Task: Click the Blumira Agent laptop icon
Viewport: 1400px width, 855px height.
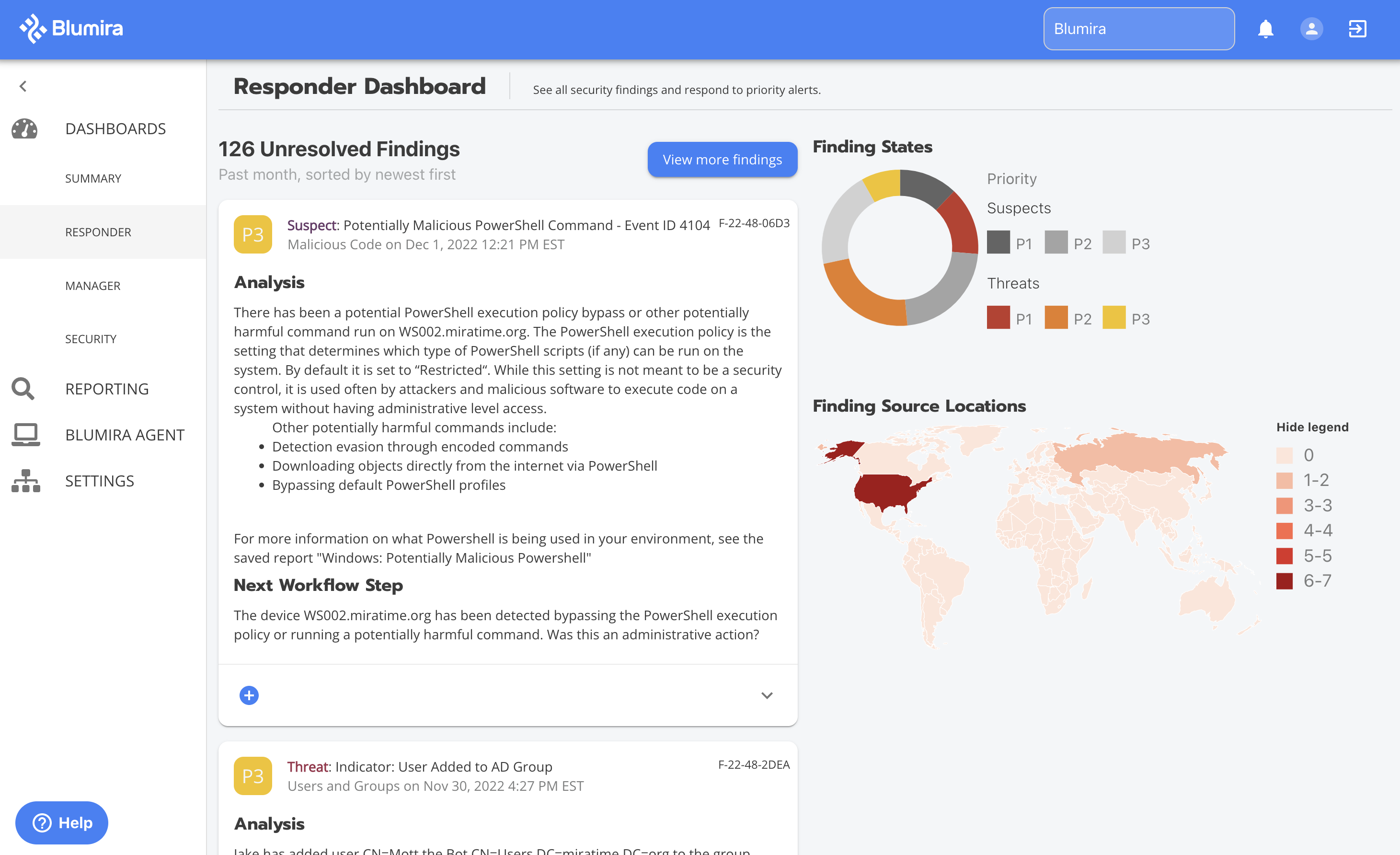Action: [x=25, y=434]
